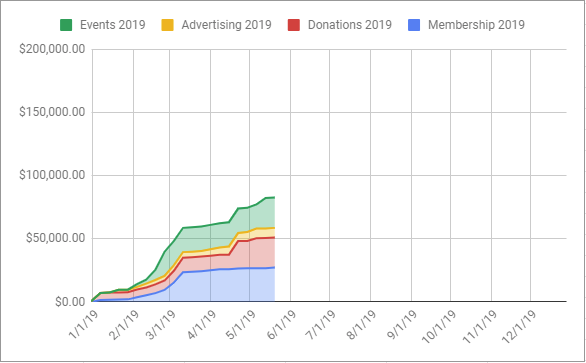Image resolution: width=586 pixels, height=363 pixels.
Task: Click the blue Membership stacked area
Action: [x=224, y=286]
